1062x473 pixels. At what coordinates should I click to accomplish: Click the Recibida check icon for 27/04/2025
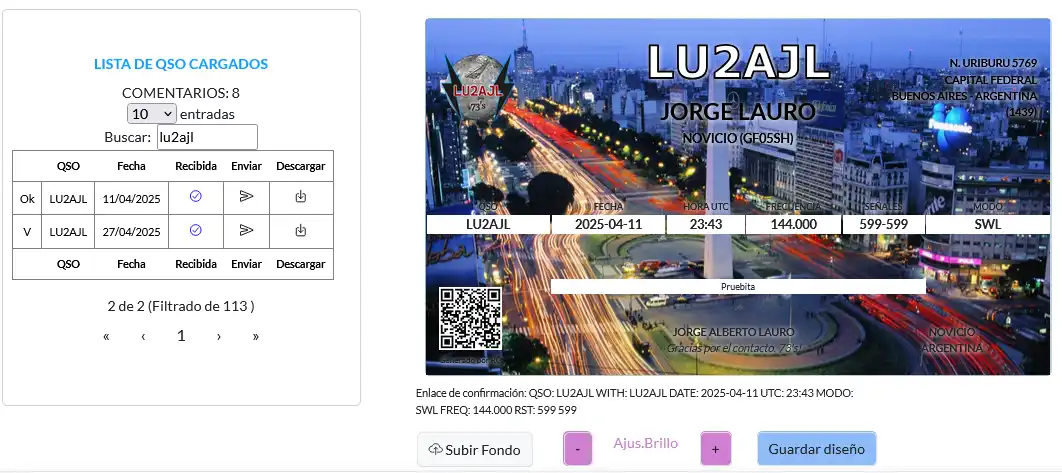tap(195, 231)
